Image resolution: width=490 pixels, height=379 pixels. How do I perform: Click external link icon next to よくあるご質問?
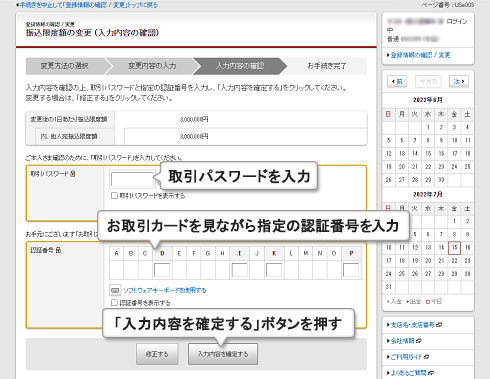point(431,373)
